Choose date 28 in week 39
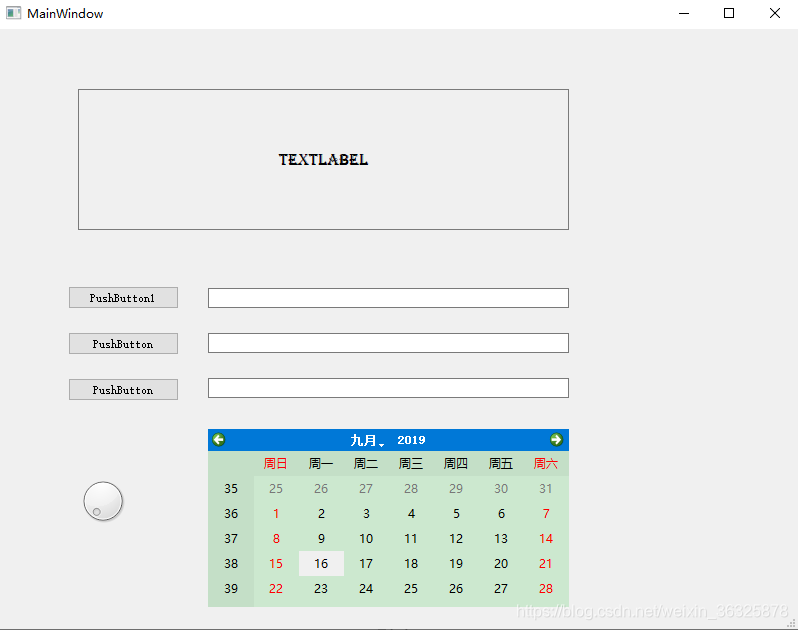This screenshot has height=630, width=798. pyautogui.click(x=546, y=588)
